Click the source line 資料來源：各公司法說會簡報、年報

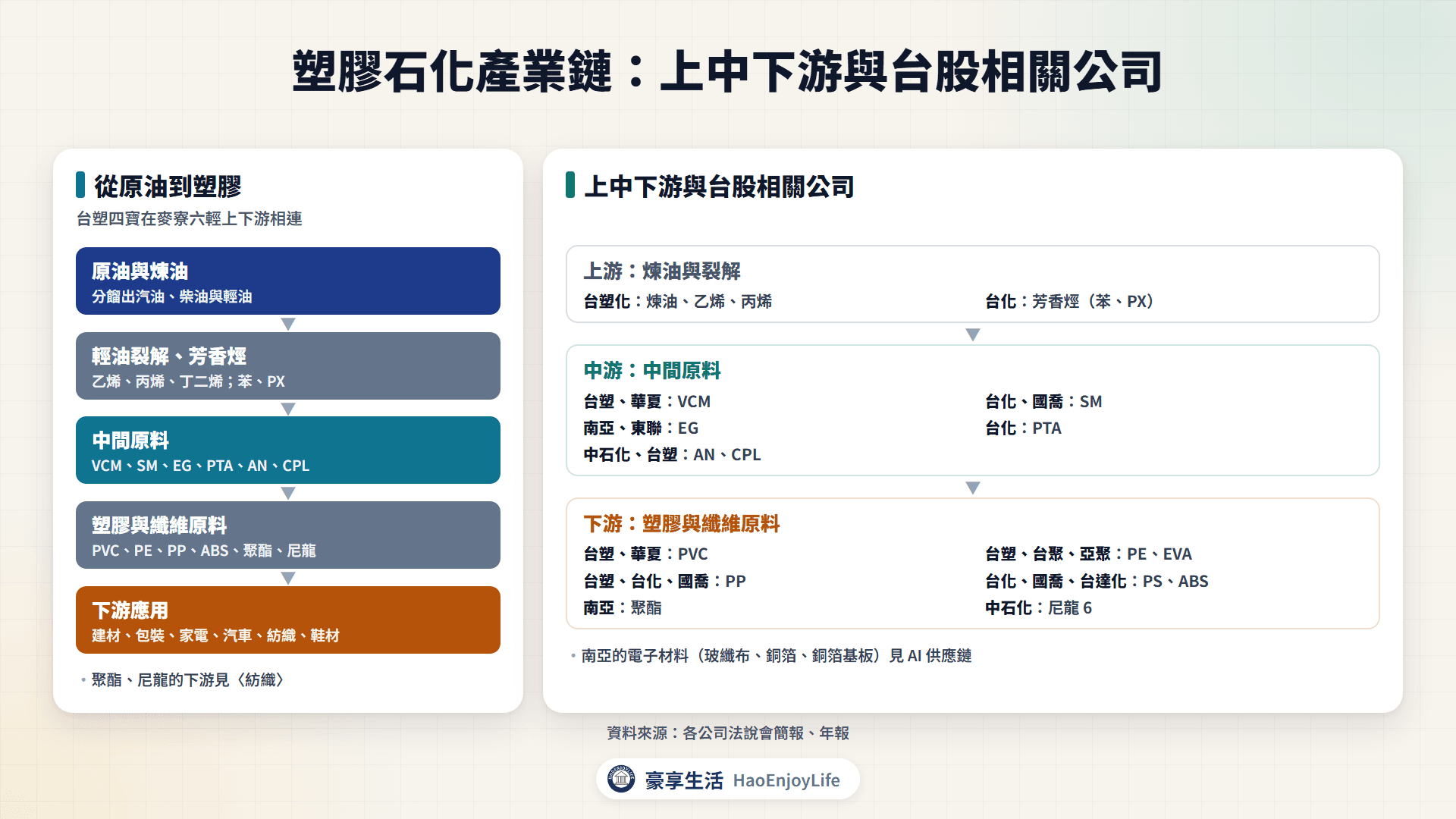click(728, 733)
